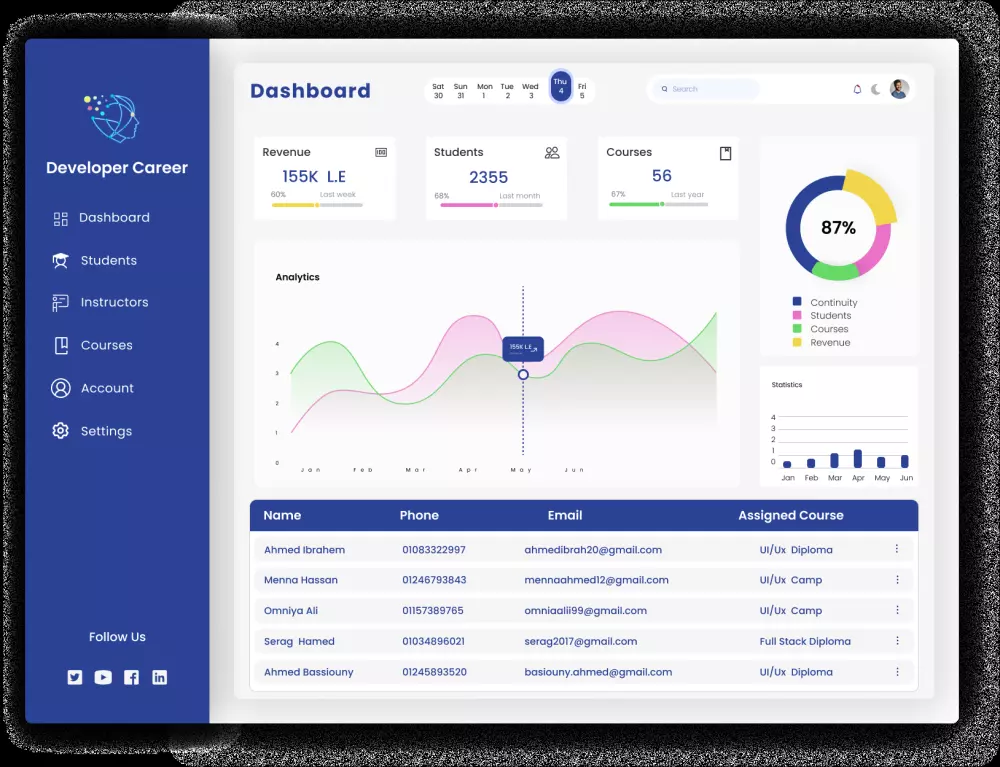1000x767 pixels.
Task: Open the row menu for Serag Hamed
Action: [x=897, y=641]
